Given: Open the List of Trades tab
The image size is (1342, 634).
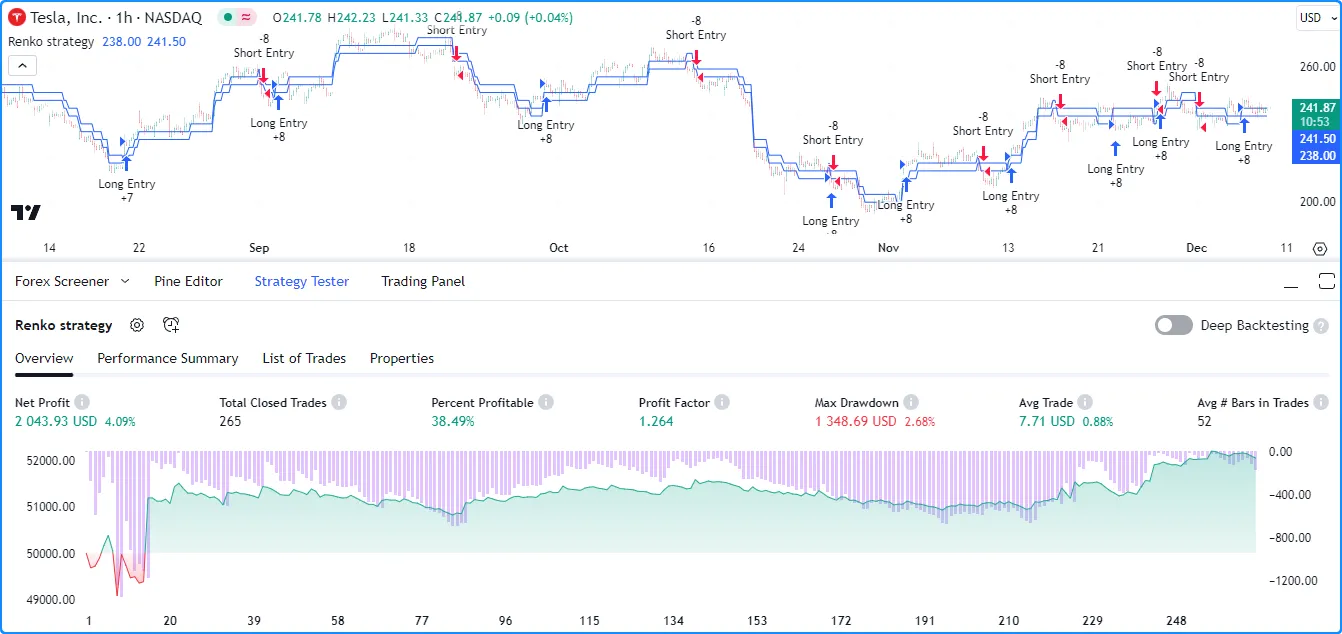Looking at the screenshot, I should [x=304, y=358].
